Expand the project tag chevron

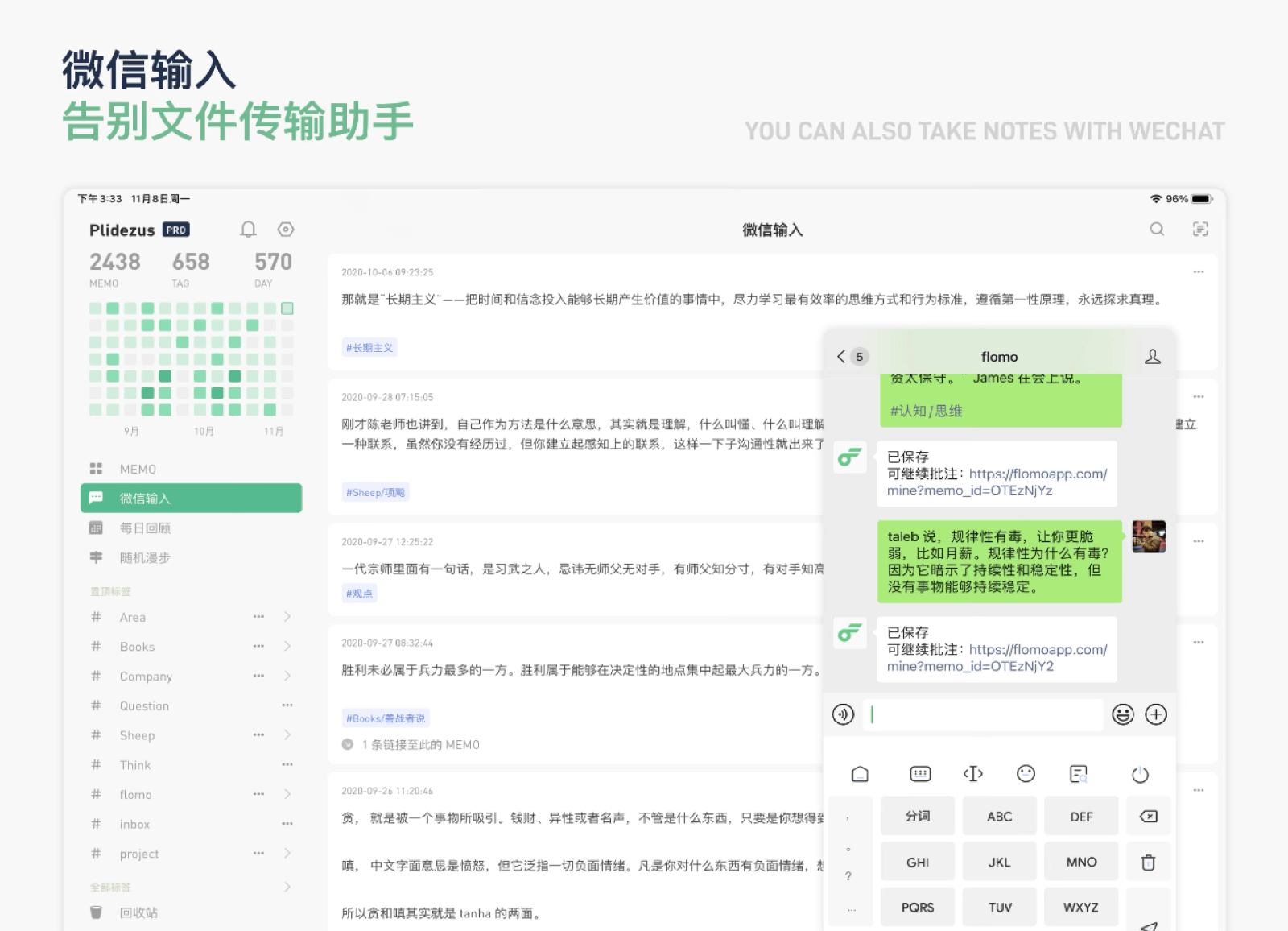[287, 853]
